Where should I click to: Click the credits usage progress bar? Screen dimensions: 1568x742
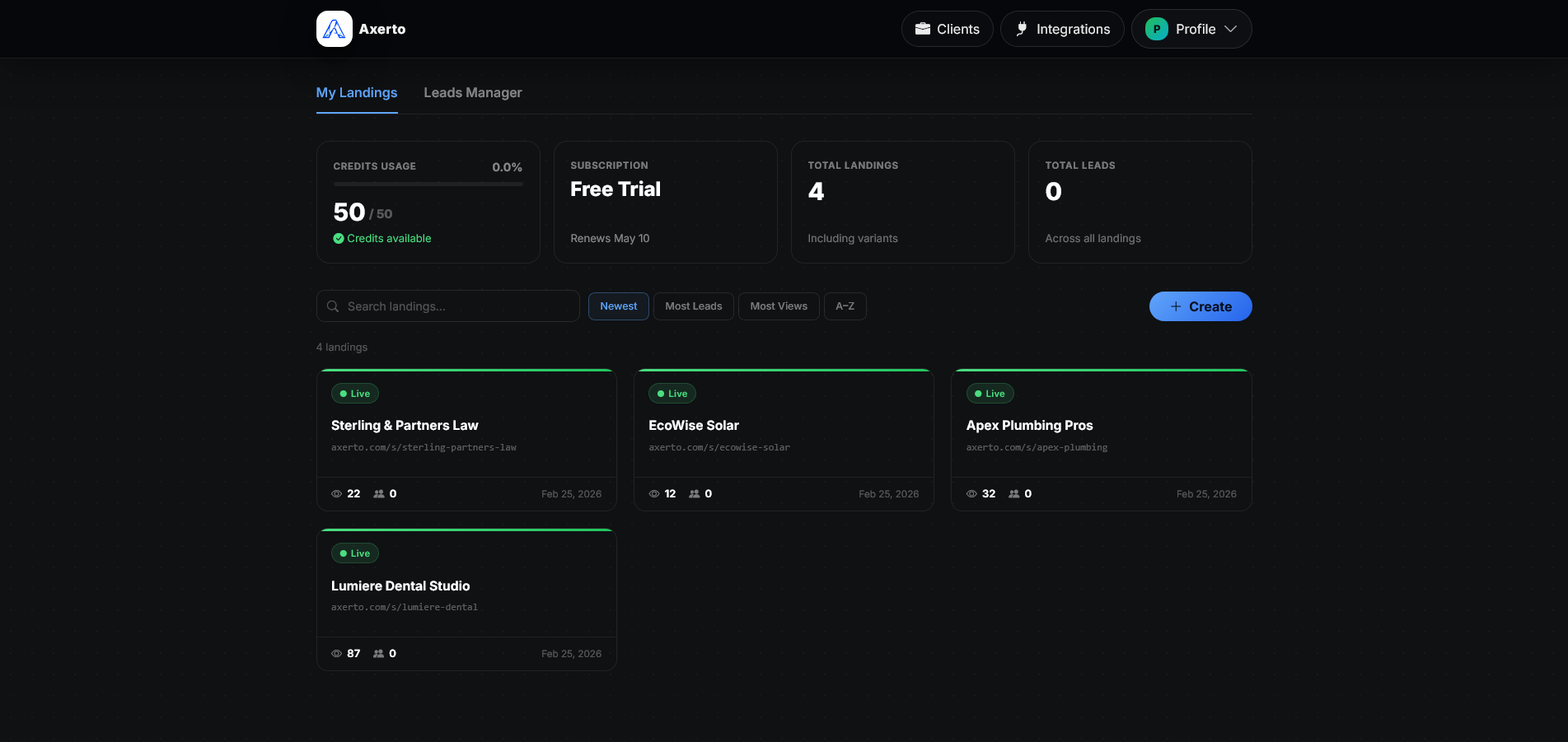428,184
